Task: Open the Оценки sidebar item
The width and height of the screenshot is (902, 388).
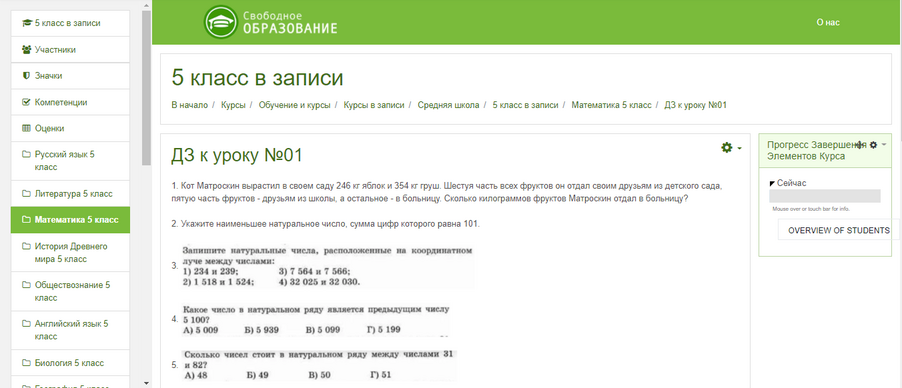Action: (70, 128)
